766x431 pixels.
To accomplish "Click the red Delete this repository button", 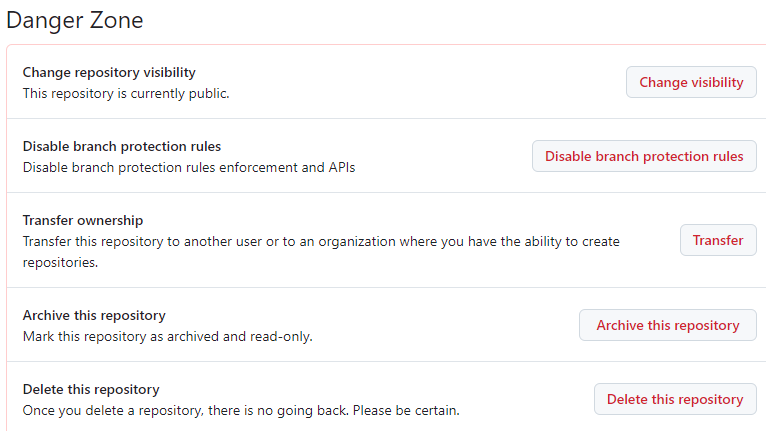I will 675,399.
